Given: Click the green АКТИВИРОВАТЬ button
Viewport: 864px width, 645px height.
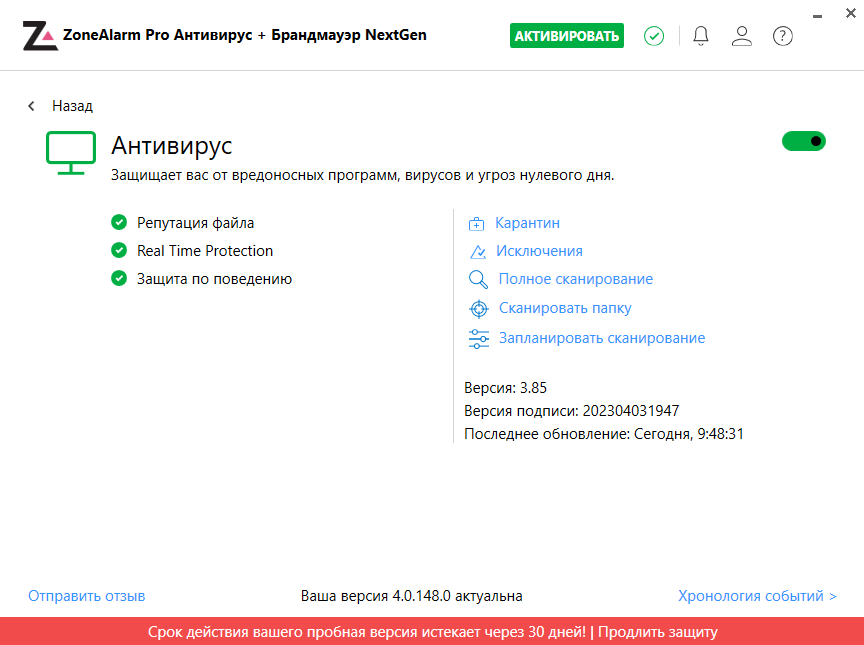Looking at the screenshot, I should [x=566, y=36].
